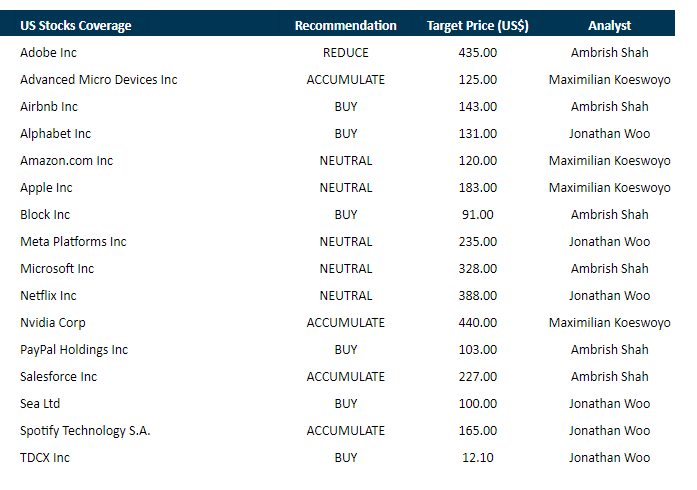The width and height of the screenshot is (697, 490).
Task: Click the Adobe Inc stock name
Action: (48, 52)
